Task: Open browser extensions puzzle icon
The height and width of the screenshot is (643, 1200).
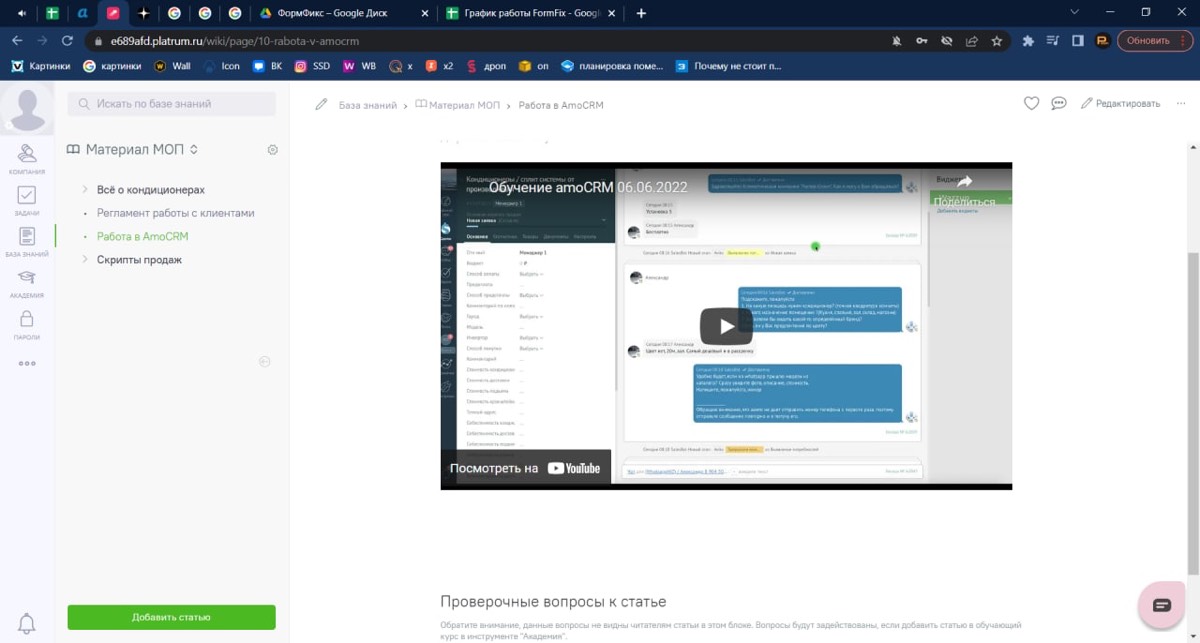Action: pyautogui.click(x=1028, y=41)
